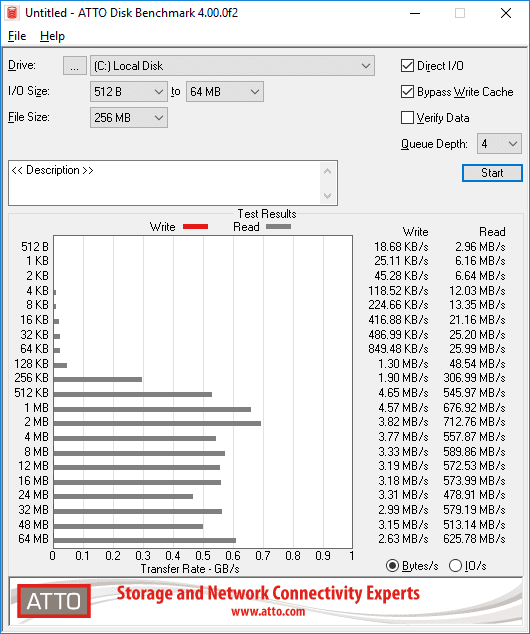530x634 pixels.
Task: Open the File Size 256 MB dropdown
Action: coord(129,118)
